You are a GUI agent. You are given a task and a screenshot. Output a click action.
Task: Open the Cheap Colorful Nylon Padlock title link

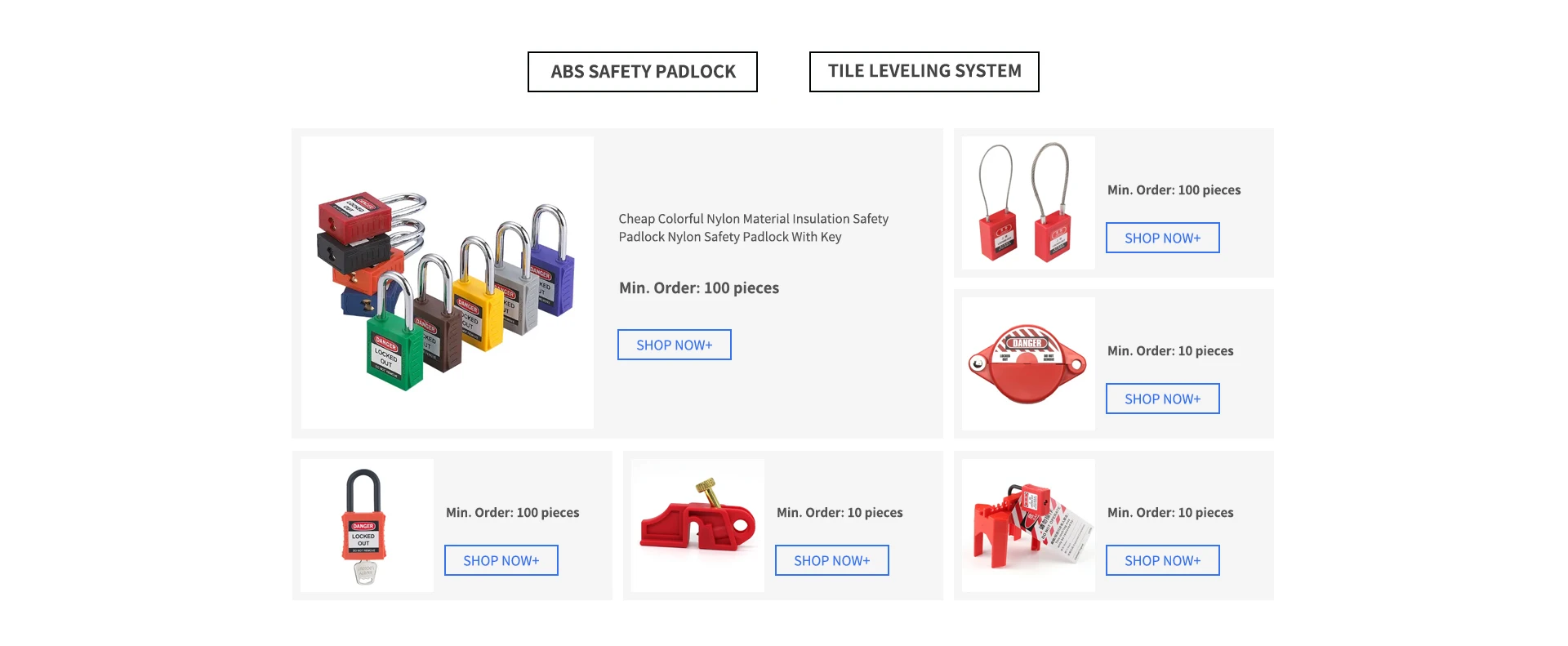coord(753,228)
